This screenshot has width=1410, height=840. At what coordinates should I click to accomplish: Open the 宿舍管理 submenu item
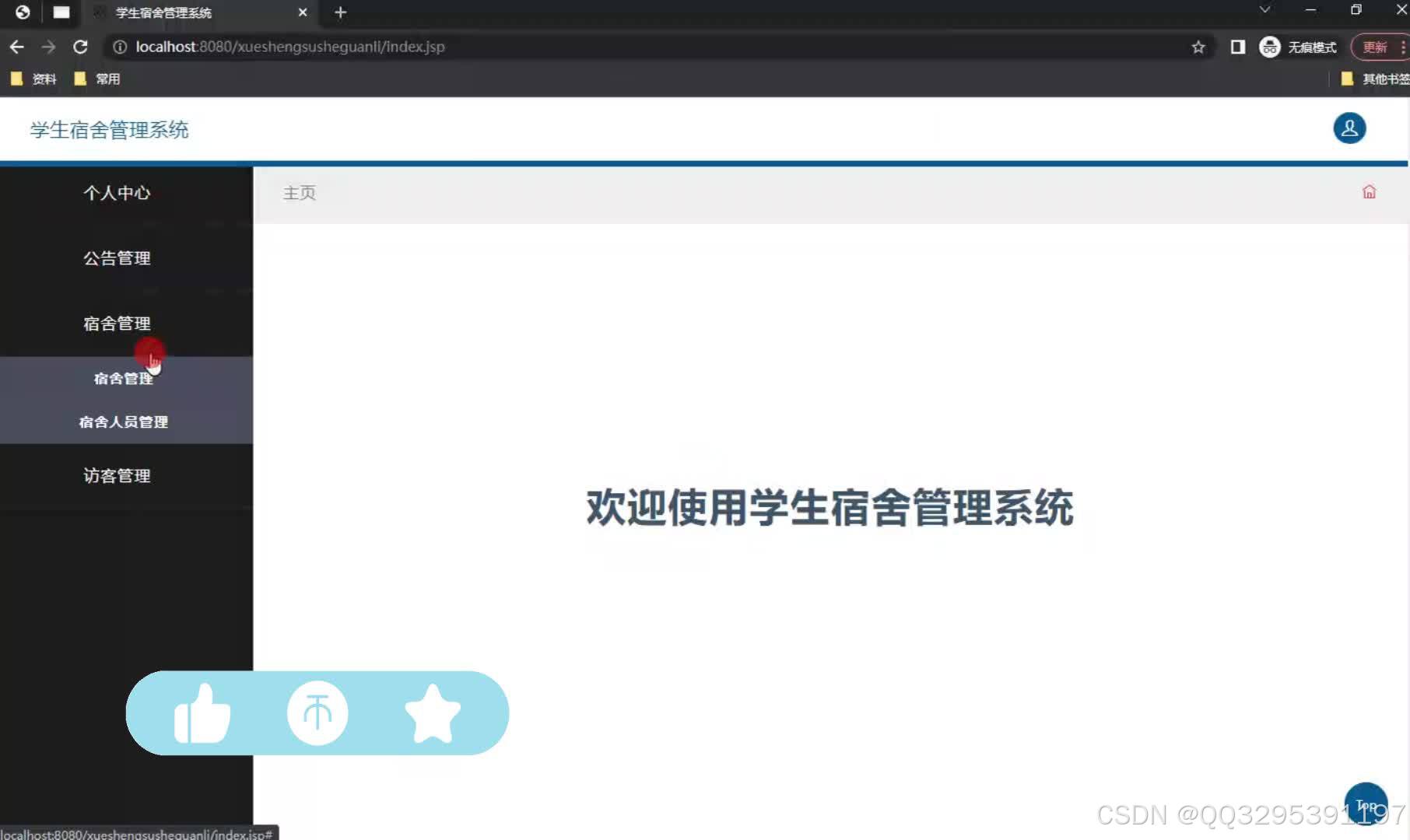click(x=124, y=379)
